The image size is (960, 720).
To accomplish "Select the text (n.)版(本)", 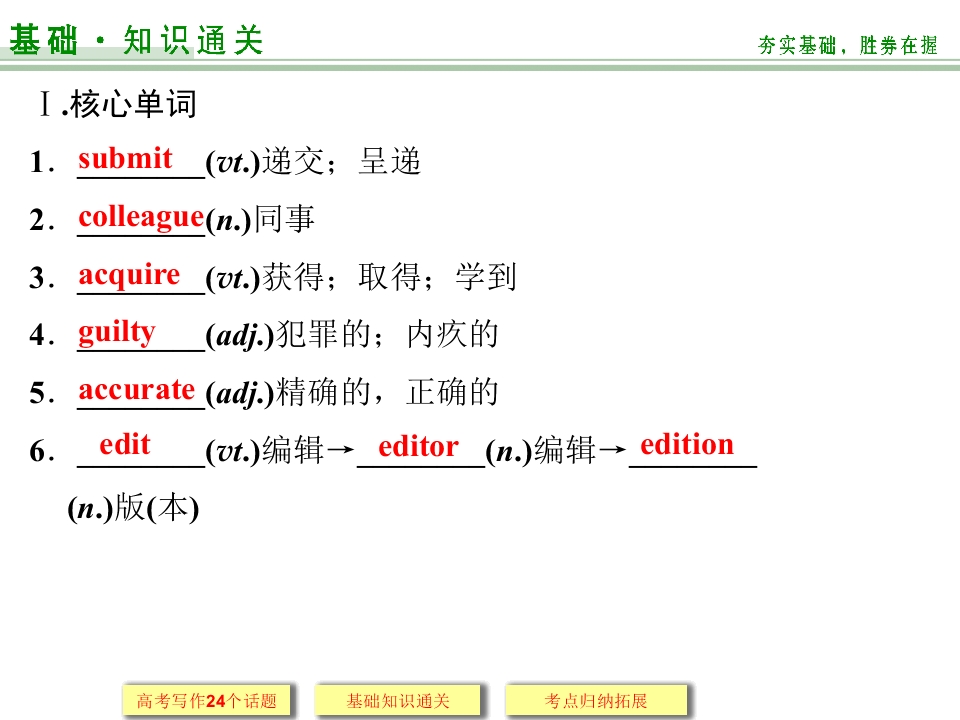I will tap(133, 508).
